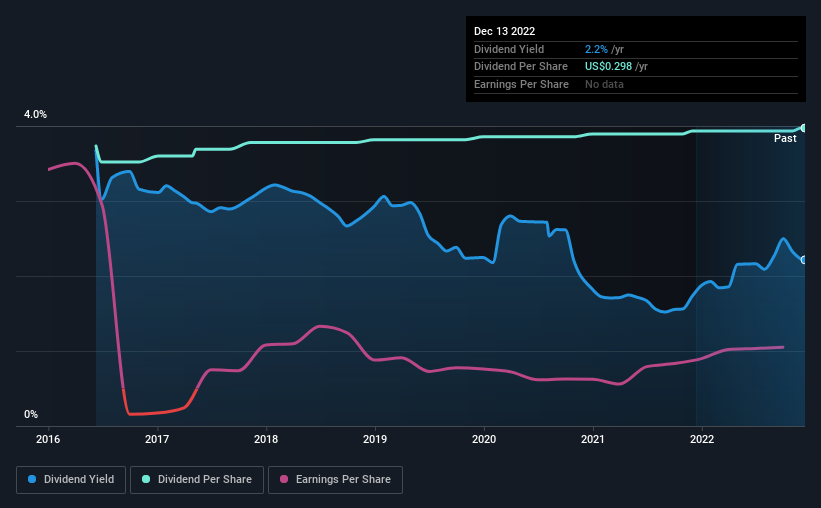821x508 pixels.
Task: Click the pink Earnings Per Share legend dot
Action: (284, 479)
